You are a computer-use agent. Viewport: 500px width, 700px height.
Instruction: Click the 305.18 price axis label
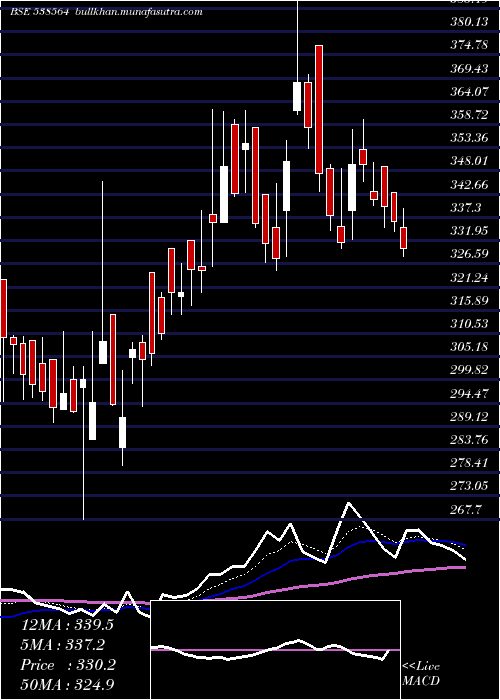click(469, 347)
